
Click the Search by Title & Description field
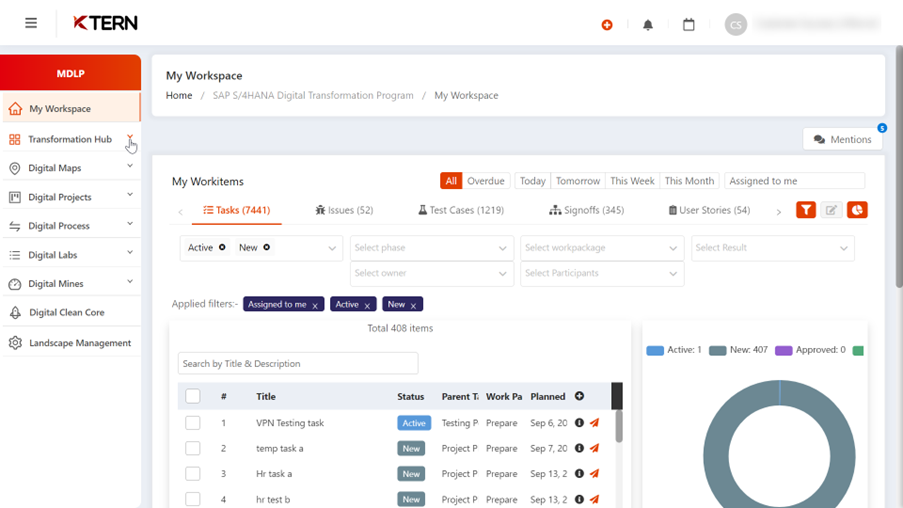298,363
